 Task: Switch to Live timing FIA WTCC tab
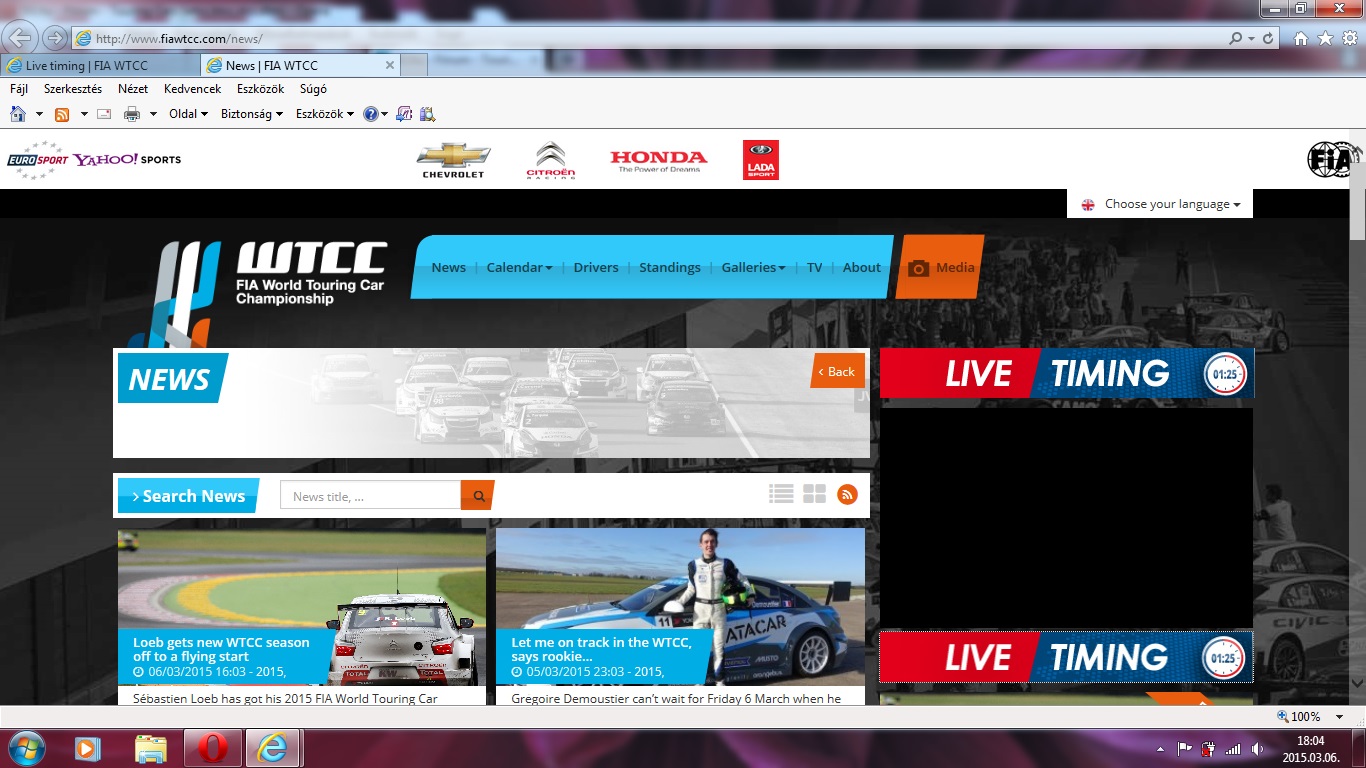click(87, 66)
